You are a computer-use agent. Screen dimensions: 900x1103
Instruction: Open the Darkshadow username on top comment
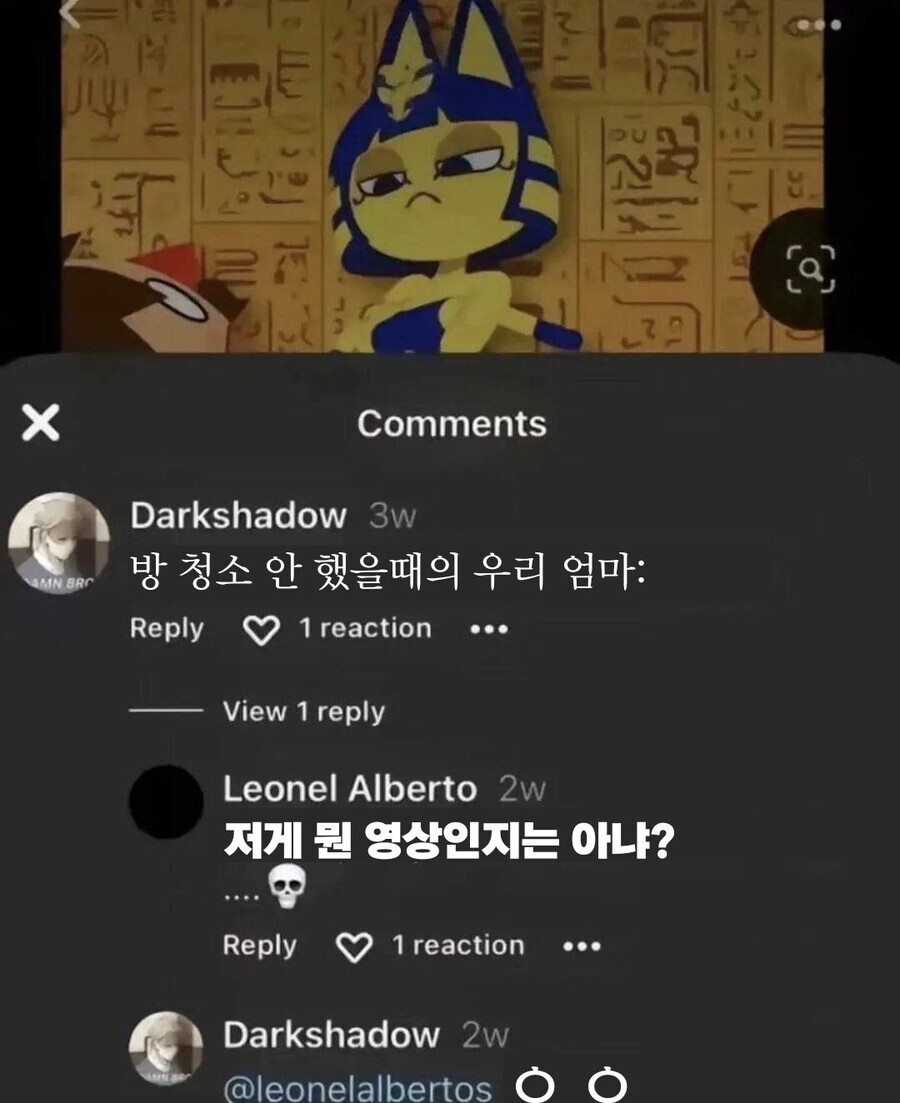[238, 515]
